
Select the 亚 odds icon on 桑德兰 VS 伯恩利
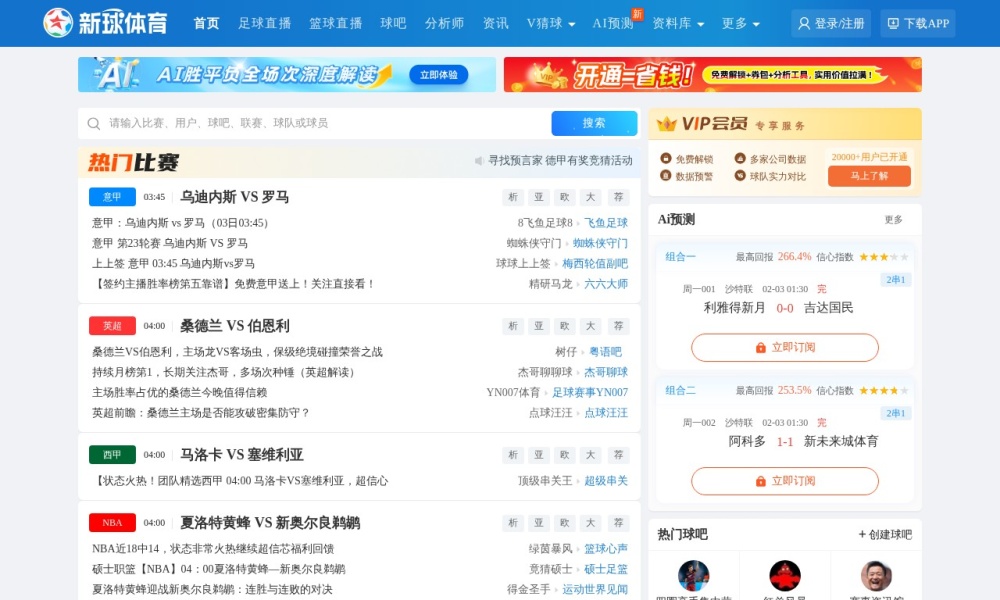[538, 325]
